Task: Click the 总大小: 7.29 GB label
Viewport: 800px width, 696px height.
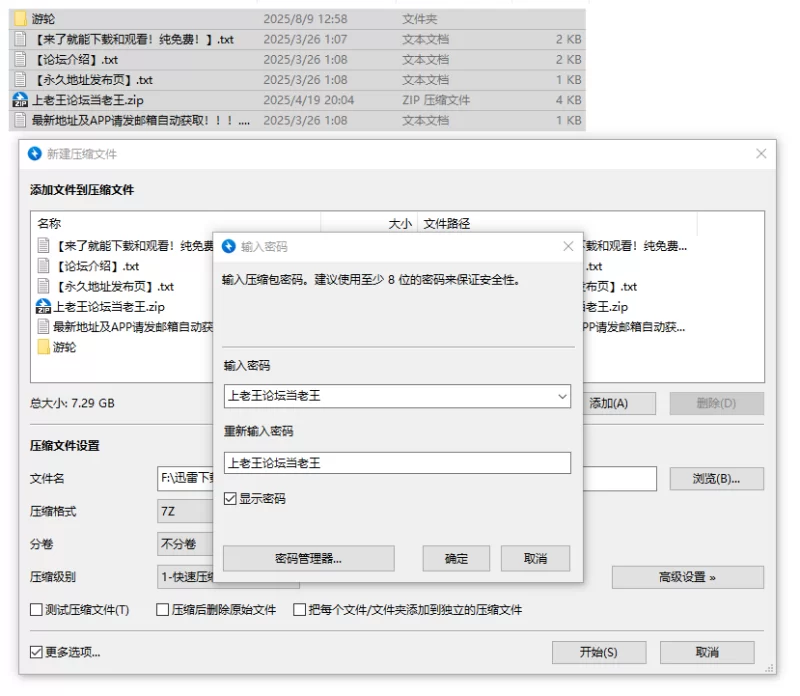Action: click(x=72, y=403)
